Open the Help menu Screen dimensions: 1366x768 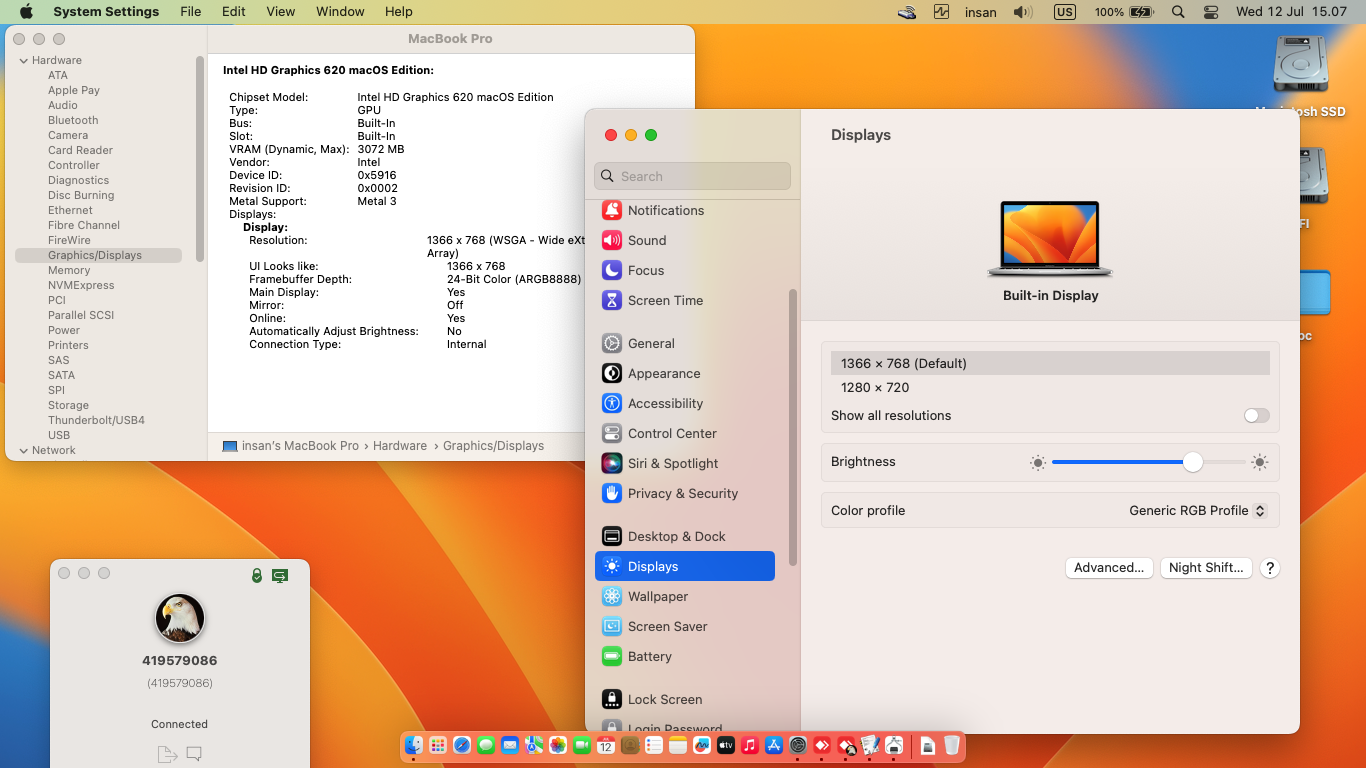click(x=399, y=12)
